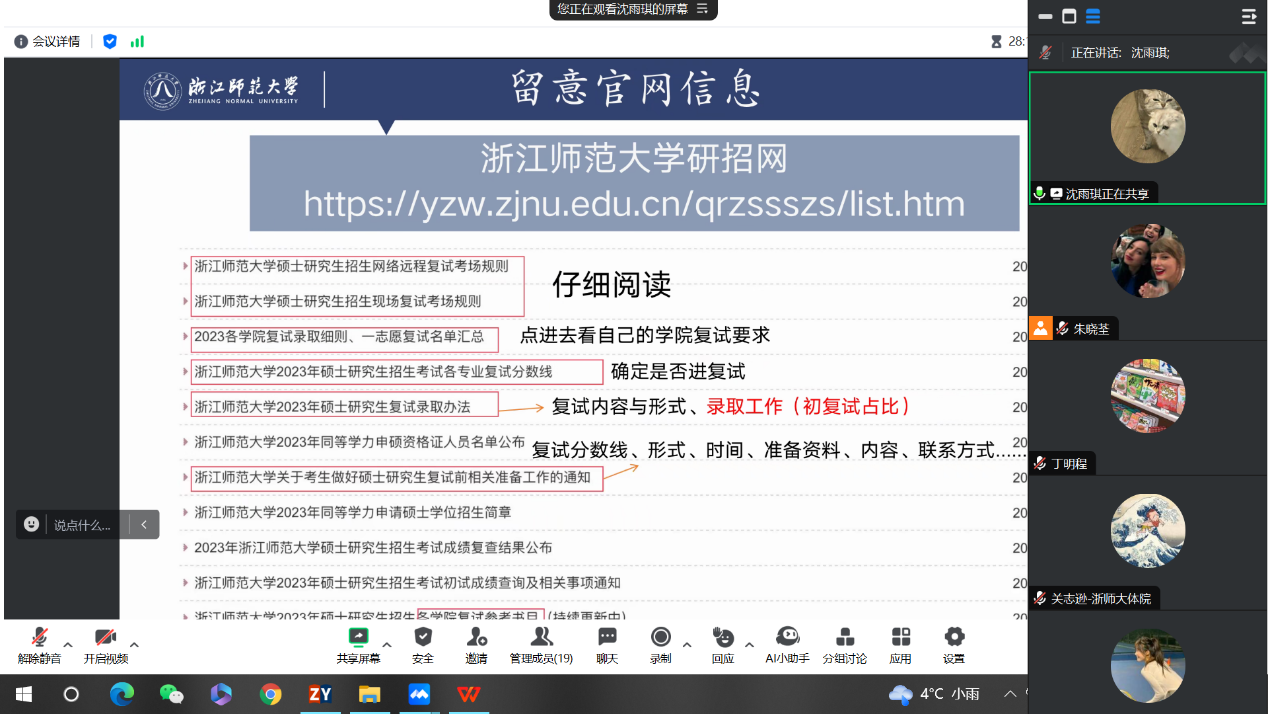Open the 应用 (Apps) panel
This screenshot has width=1268, height=714.
(x=900, y=644)
